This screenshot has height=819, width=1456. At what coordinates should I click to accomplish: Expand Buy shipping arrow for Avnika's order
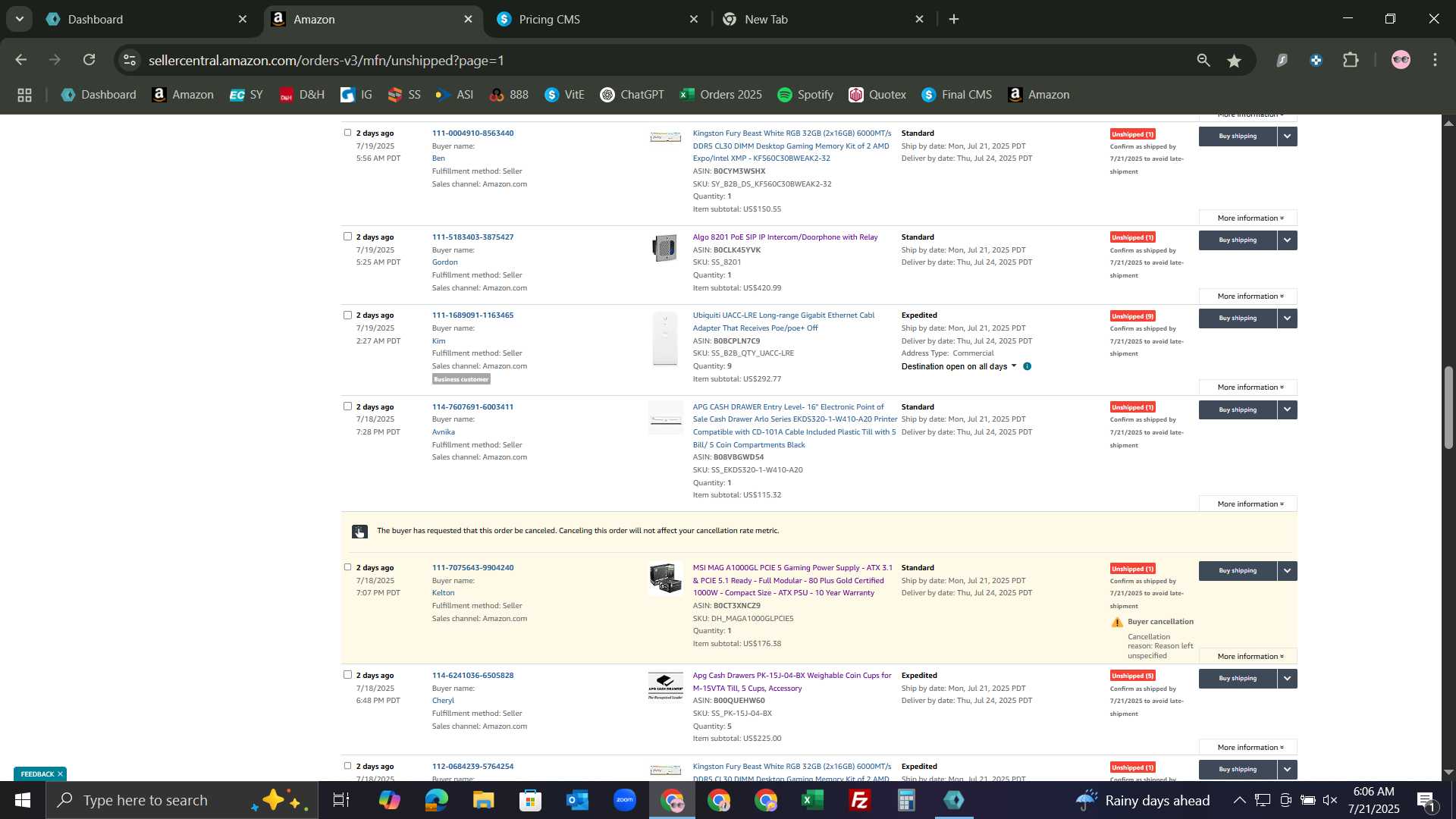1288,410
